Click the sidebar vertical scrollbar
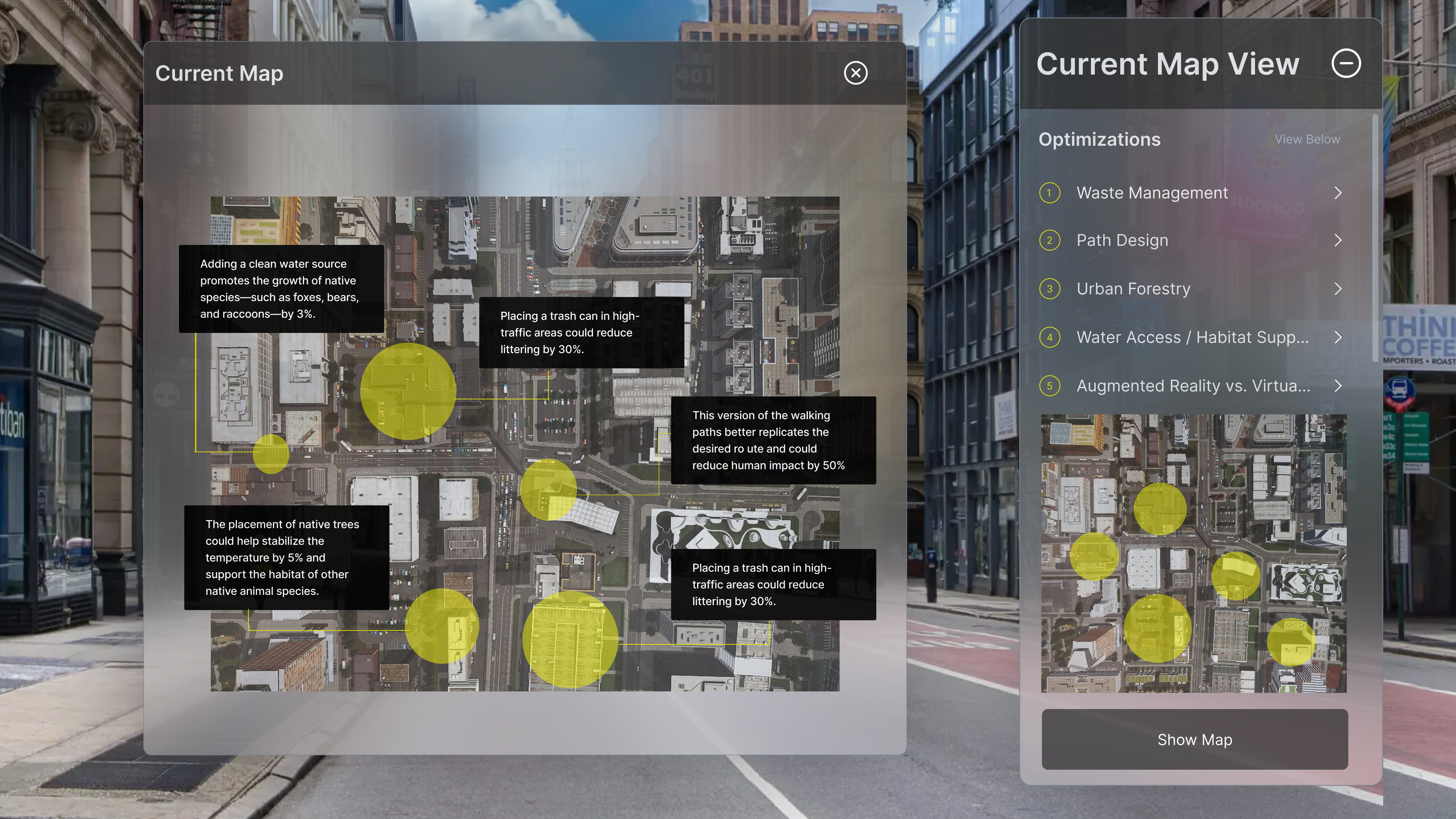 click(x=1375, y=237)
